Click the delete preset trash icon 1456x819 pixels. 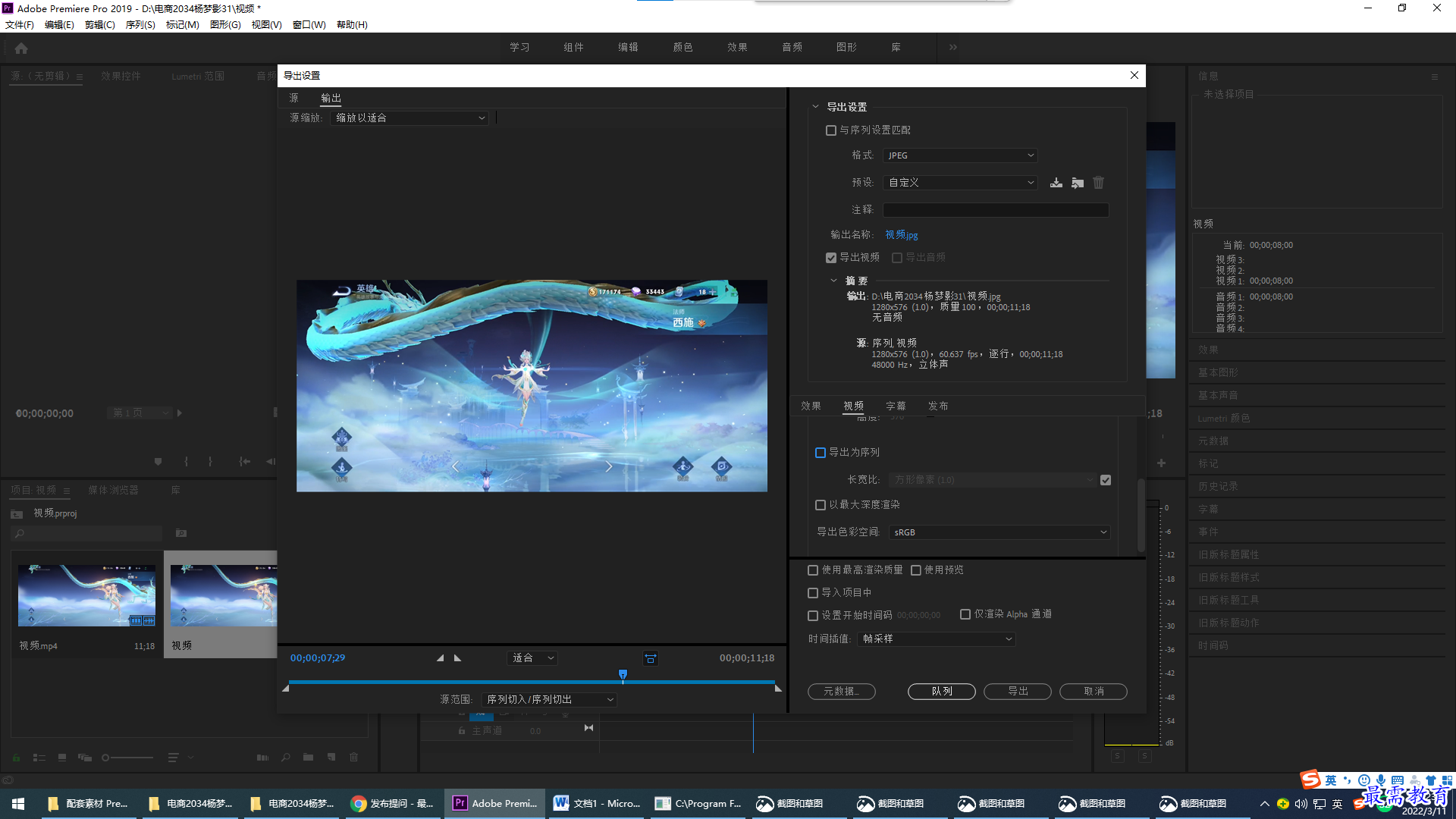1099,183
